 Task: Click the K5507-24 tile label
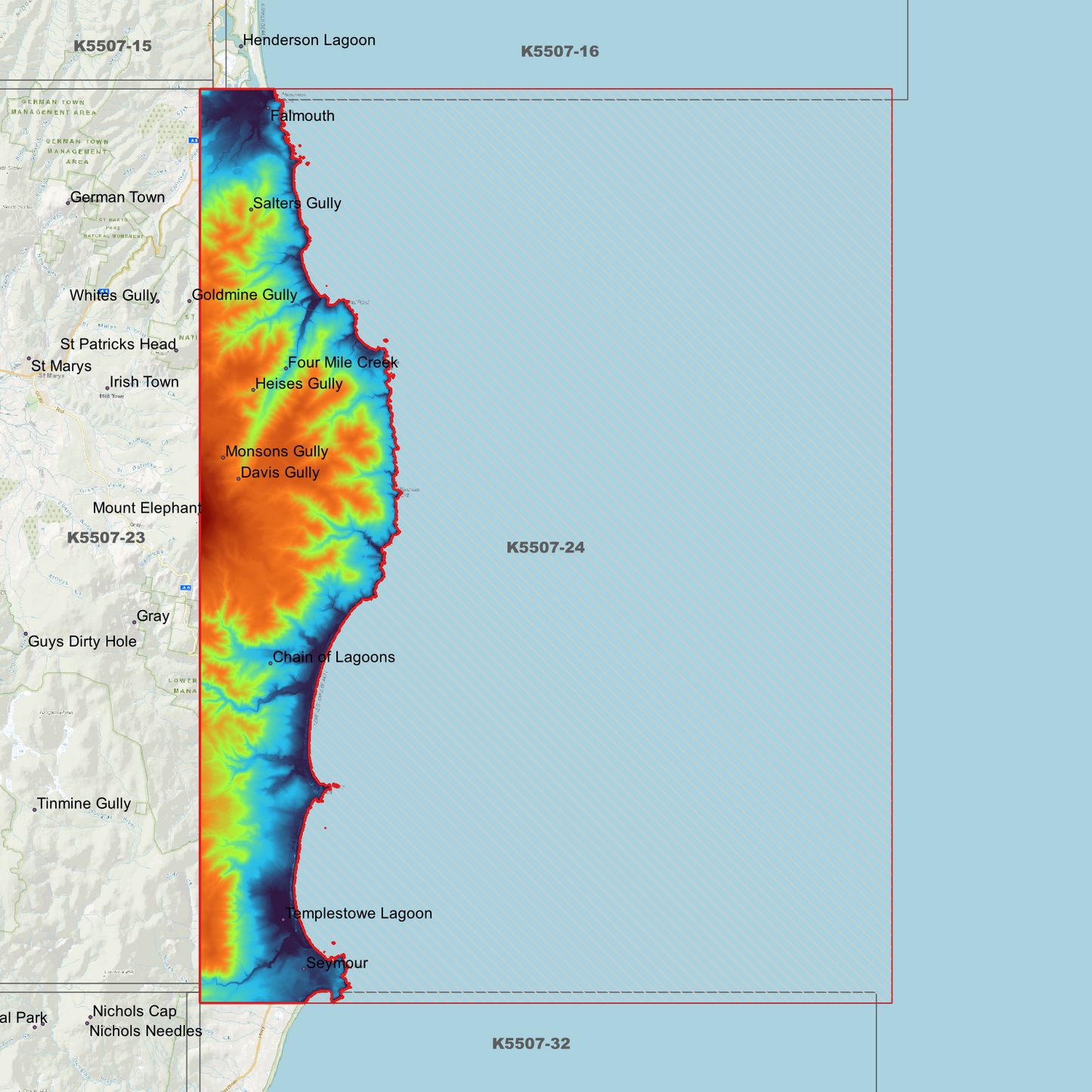click(546, 549)
